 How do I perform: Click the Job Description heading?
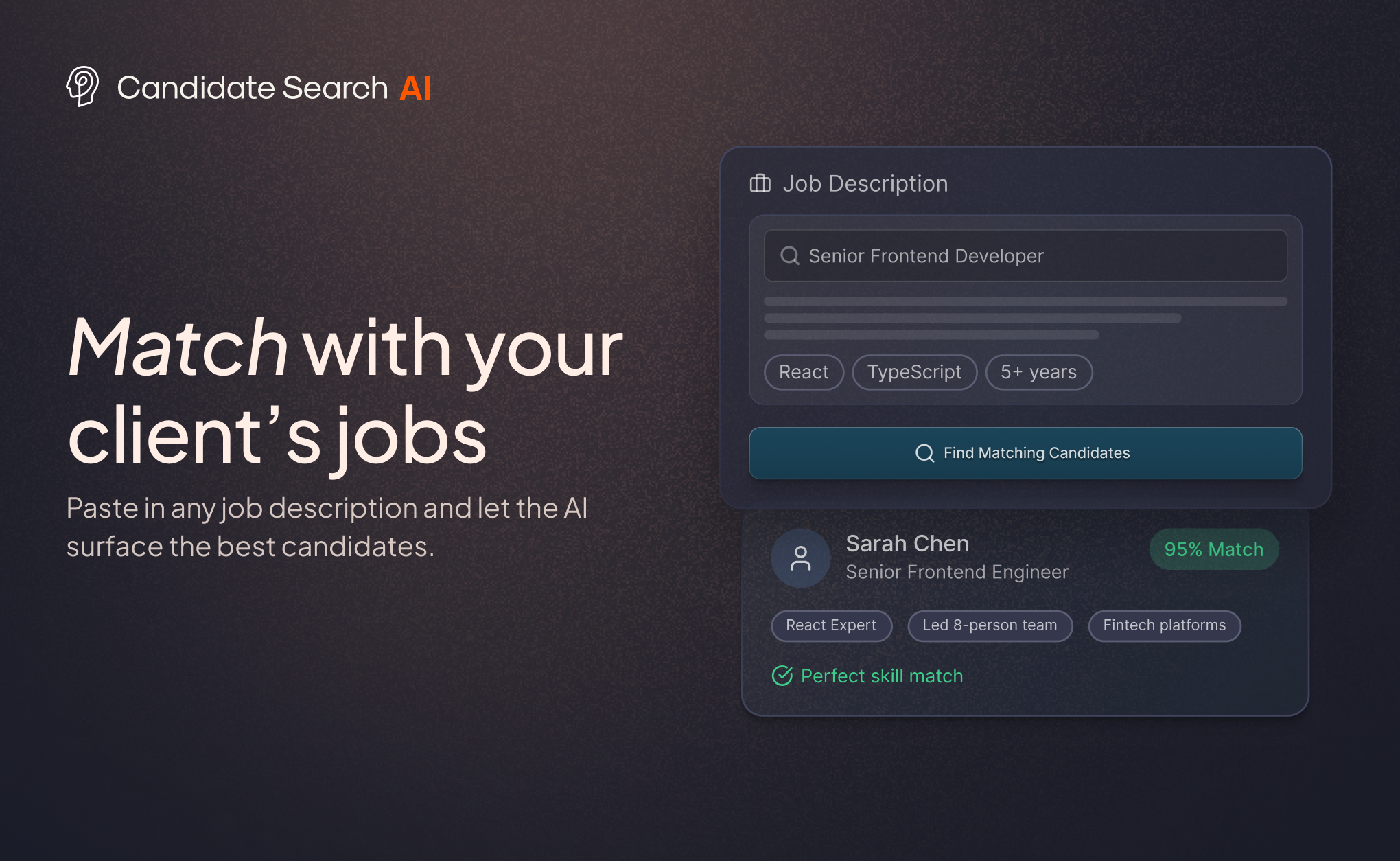[x=865, y=183]
